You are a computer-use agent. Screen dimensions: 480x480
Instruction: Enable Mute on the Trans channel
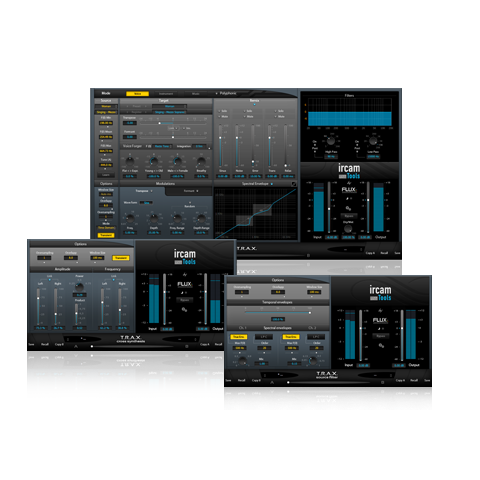[x=276, y=117]
